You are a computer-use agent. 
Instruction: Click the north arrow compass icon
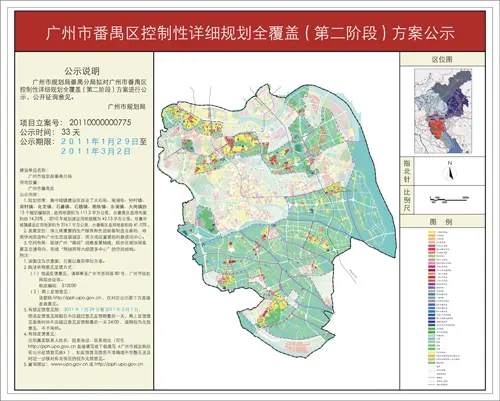point(450,172)
